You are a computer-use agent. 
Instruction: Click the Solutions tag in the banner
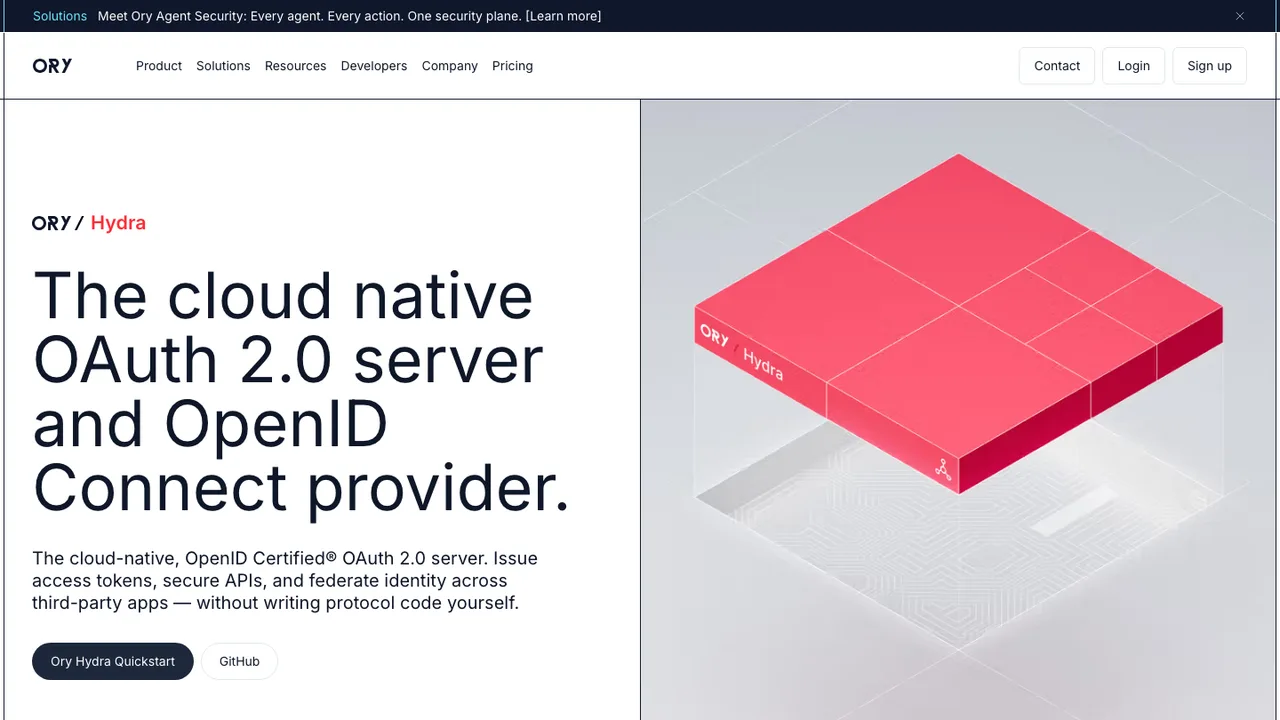coord(60,16)
